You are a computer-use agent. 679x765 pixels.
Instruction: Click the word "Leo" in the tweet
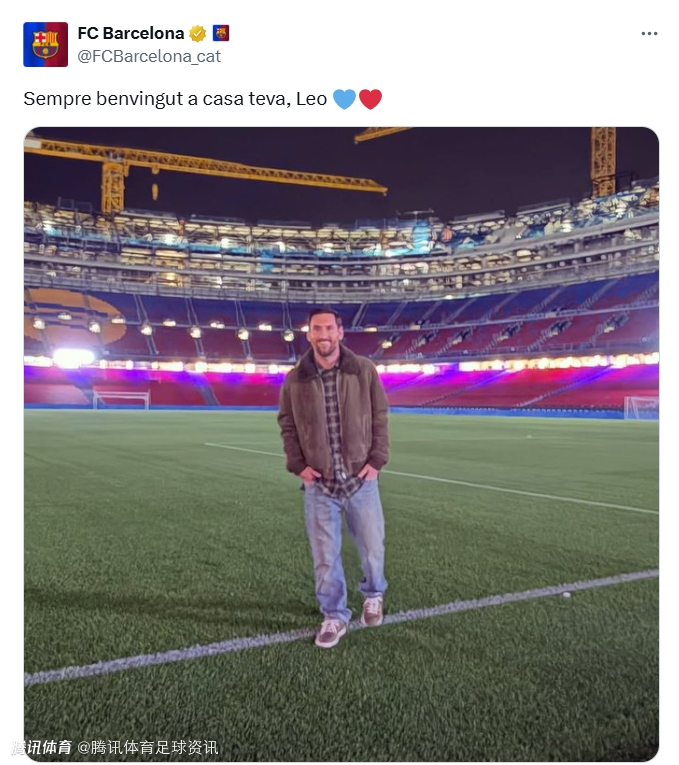[312, 99]
